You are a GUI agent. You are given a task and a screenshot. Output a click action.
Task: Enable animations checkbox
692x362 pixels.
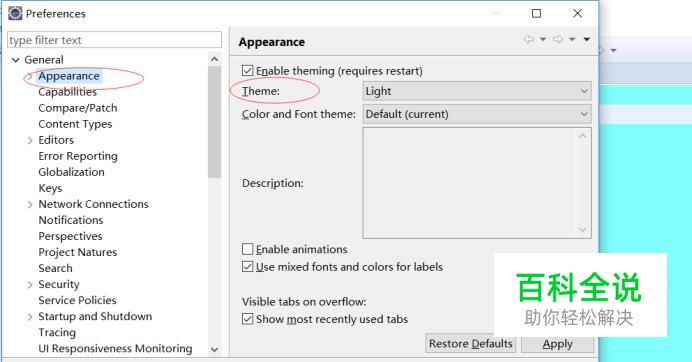click(x=248, y=249)
